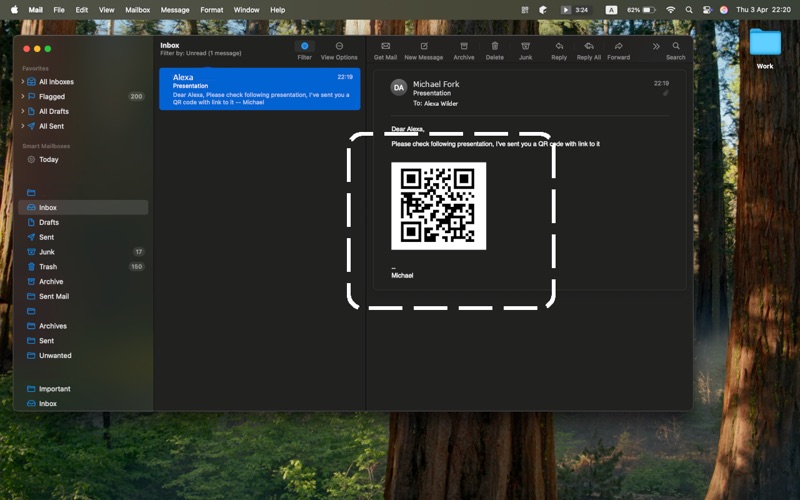Viewport: 800px width, 500px height.
Task: Toggle the unread Filter button
Action: coord(305,46)
